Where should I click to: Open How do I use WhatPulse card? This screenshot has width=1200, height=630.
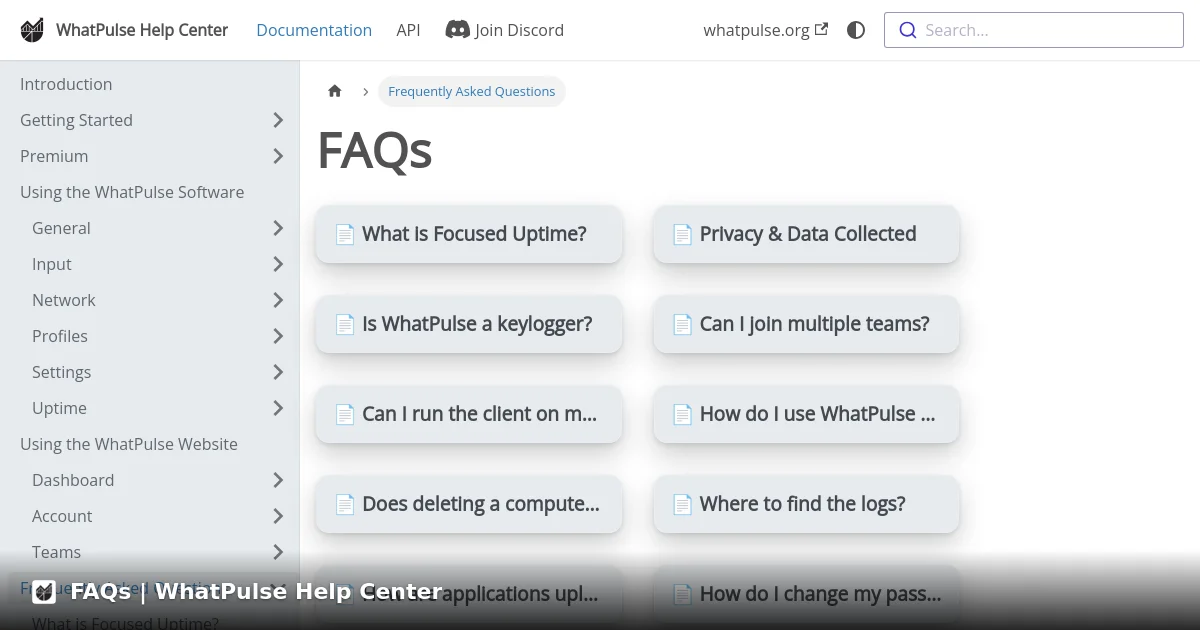[x=806, y=414]
